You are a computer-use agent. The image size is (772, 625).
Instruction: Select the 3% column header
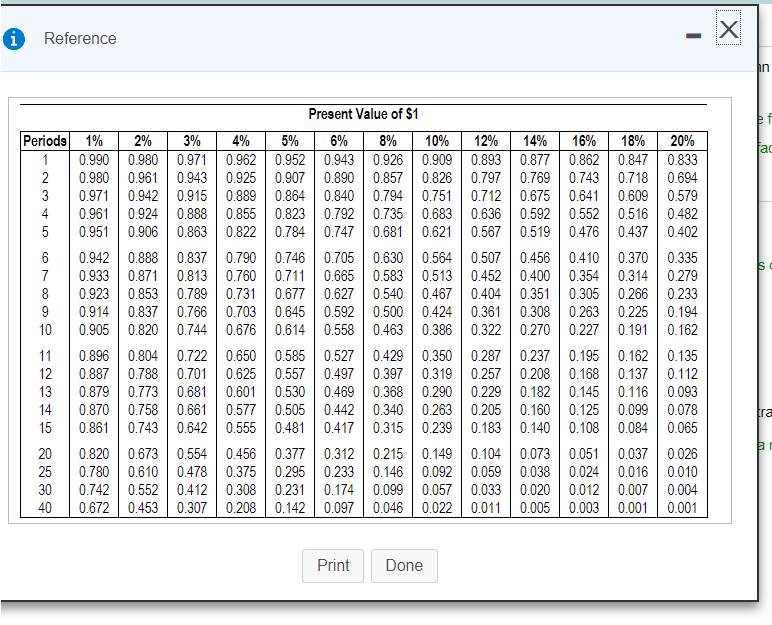pos(192,141)
